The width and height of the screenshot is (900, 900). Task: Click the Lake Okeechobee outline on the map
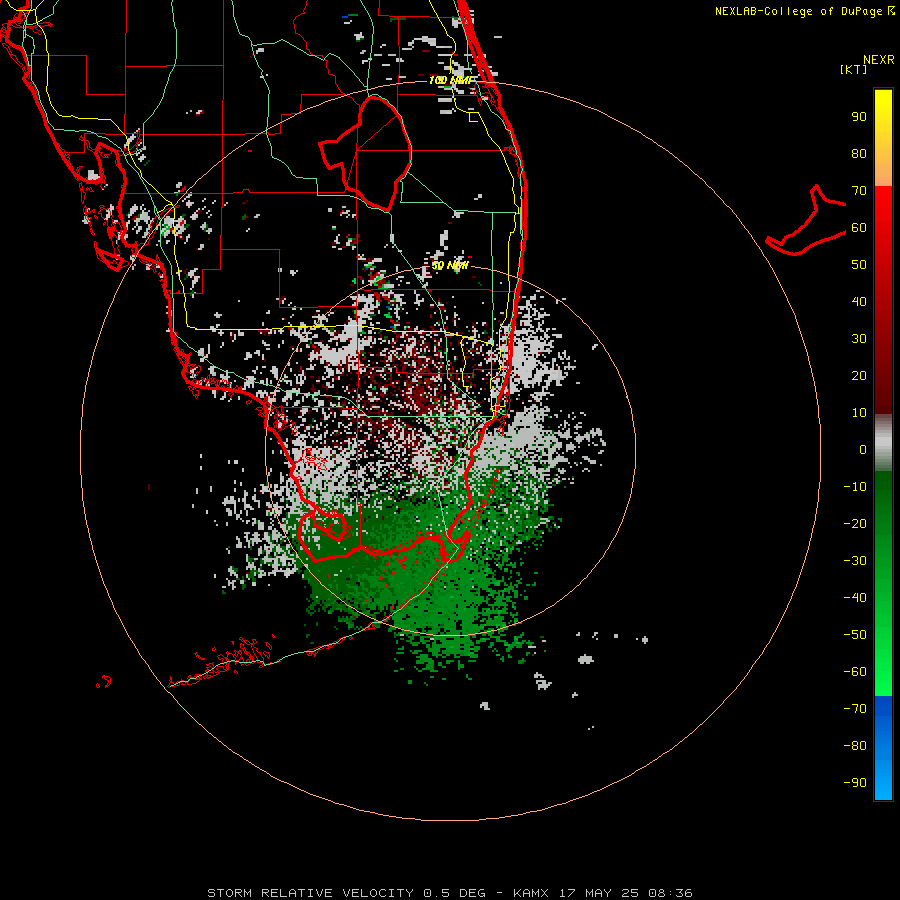point(366,153)
